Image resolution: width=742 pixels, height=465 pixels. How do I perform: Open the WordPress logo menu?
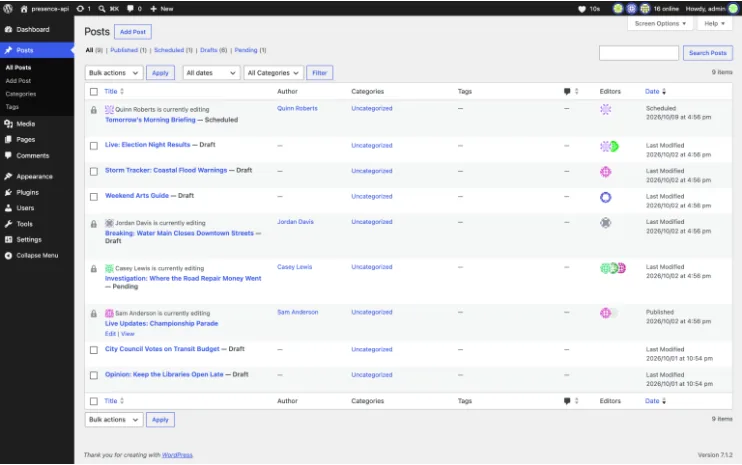click(x=8, y=9)
